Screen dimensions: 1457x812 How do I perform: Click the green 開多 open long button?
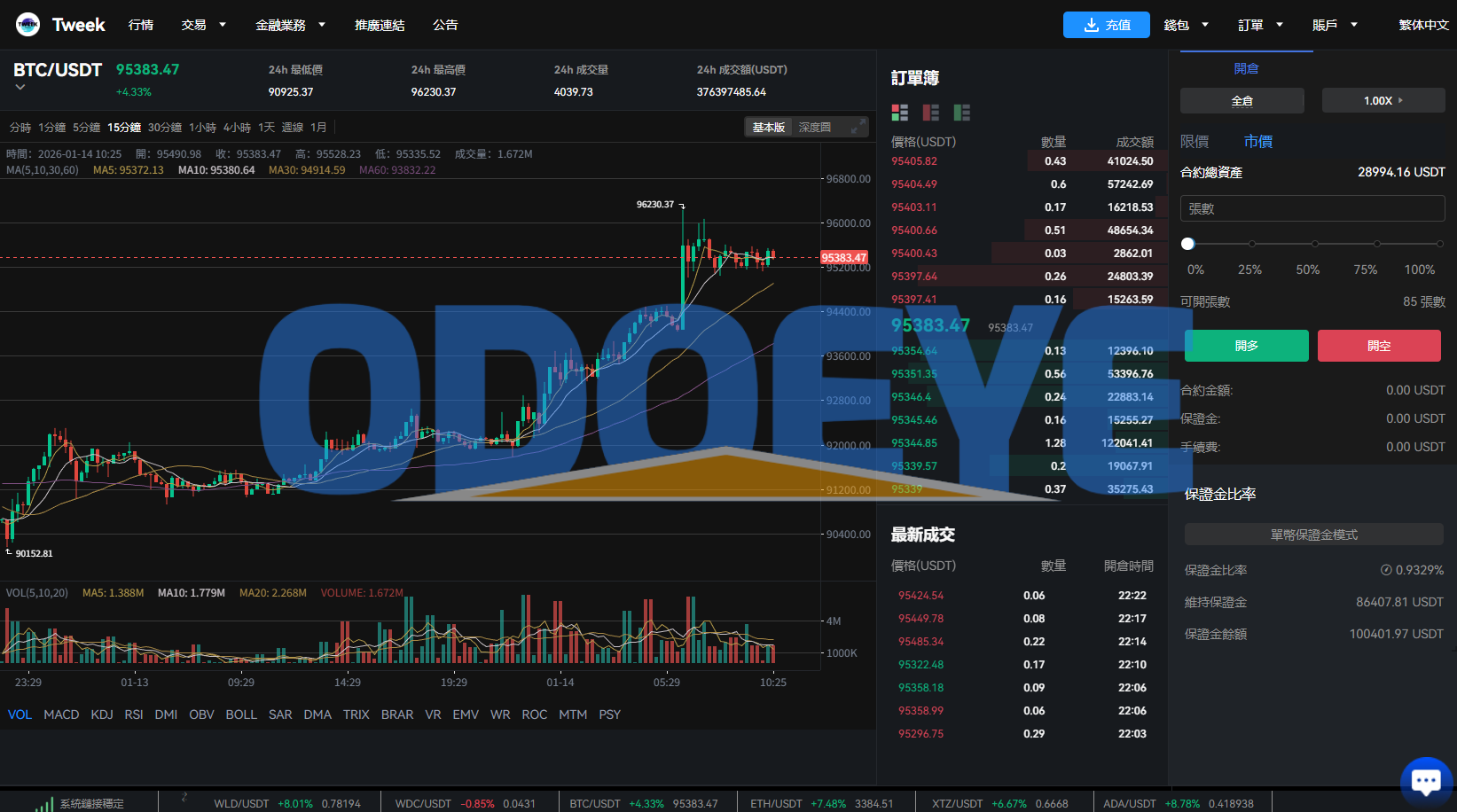pos(1246,346)
